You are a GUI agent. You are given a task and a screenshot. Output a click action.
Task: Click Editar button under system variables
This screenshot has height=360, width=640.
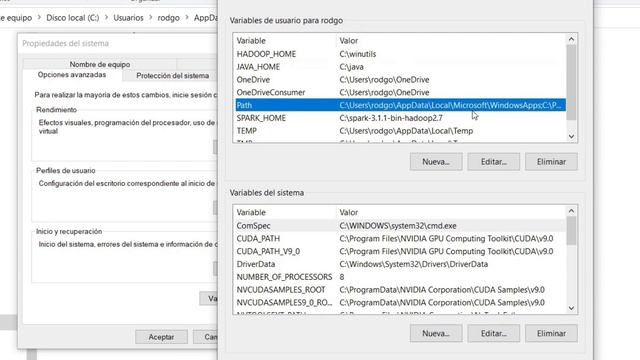493,333
